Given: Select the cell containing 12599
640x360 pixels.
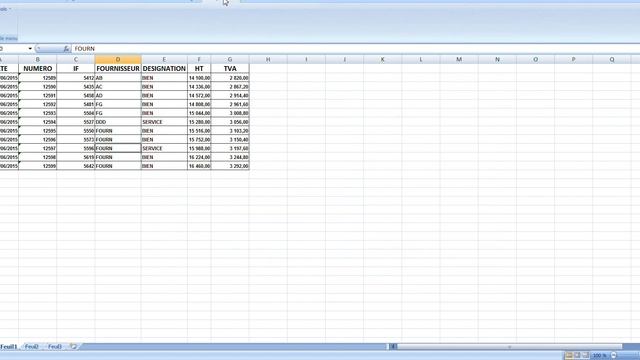Looking at the screenshot, I should [38, 166].
